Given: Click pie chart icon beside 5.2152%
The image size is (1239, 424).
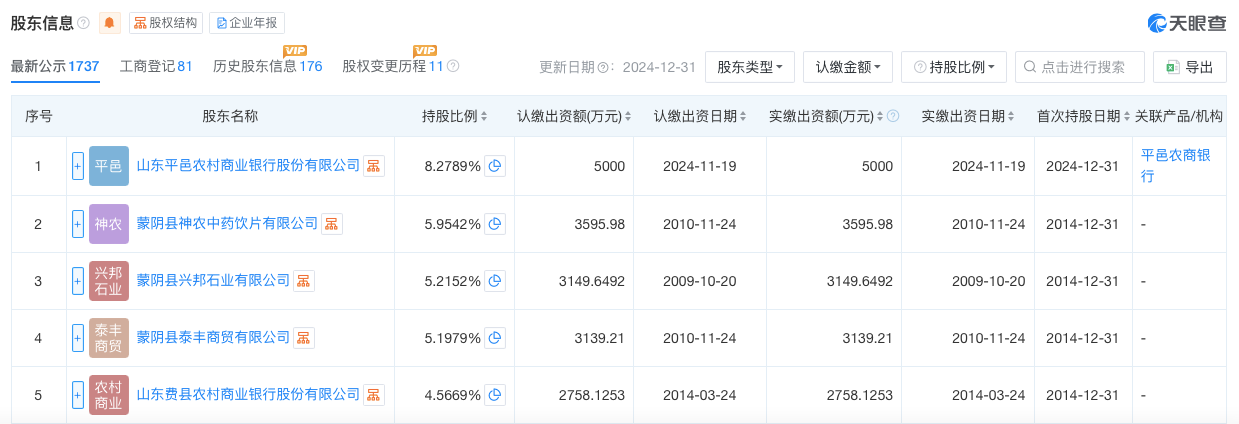Looking at the screenshot, I should pyautogui.click(x=495, y=280).
